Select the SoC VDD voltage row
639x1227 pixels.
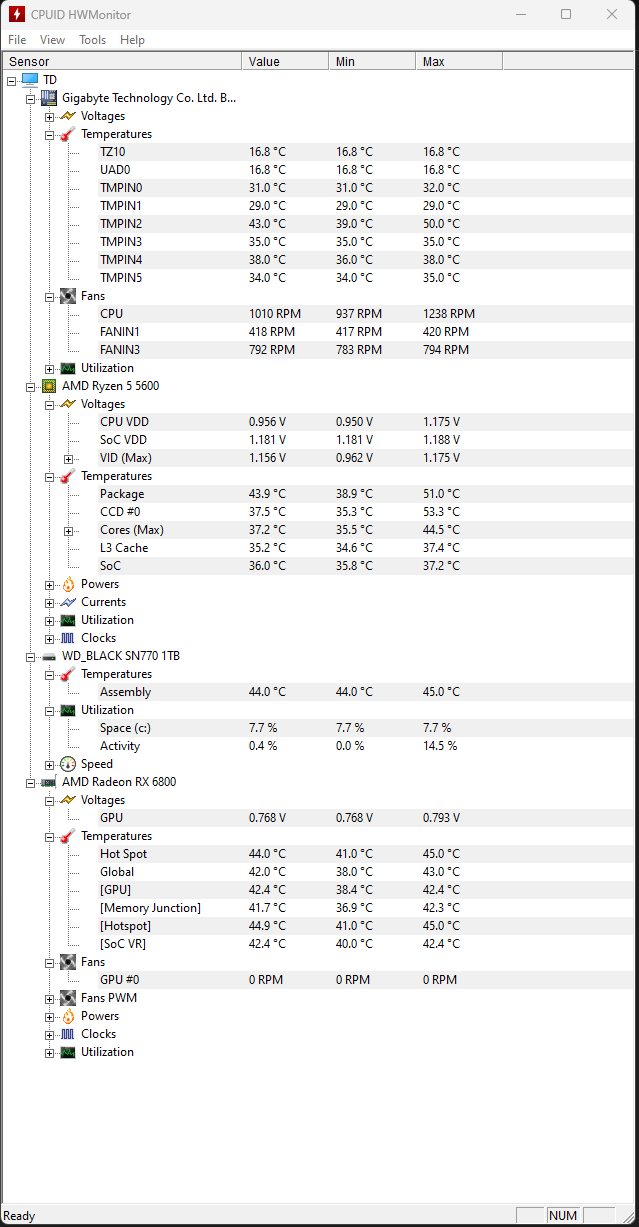(319, 440)
